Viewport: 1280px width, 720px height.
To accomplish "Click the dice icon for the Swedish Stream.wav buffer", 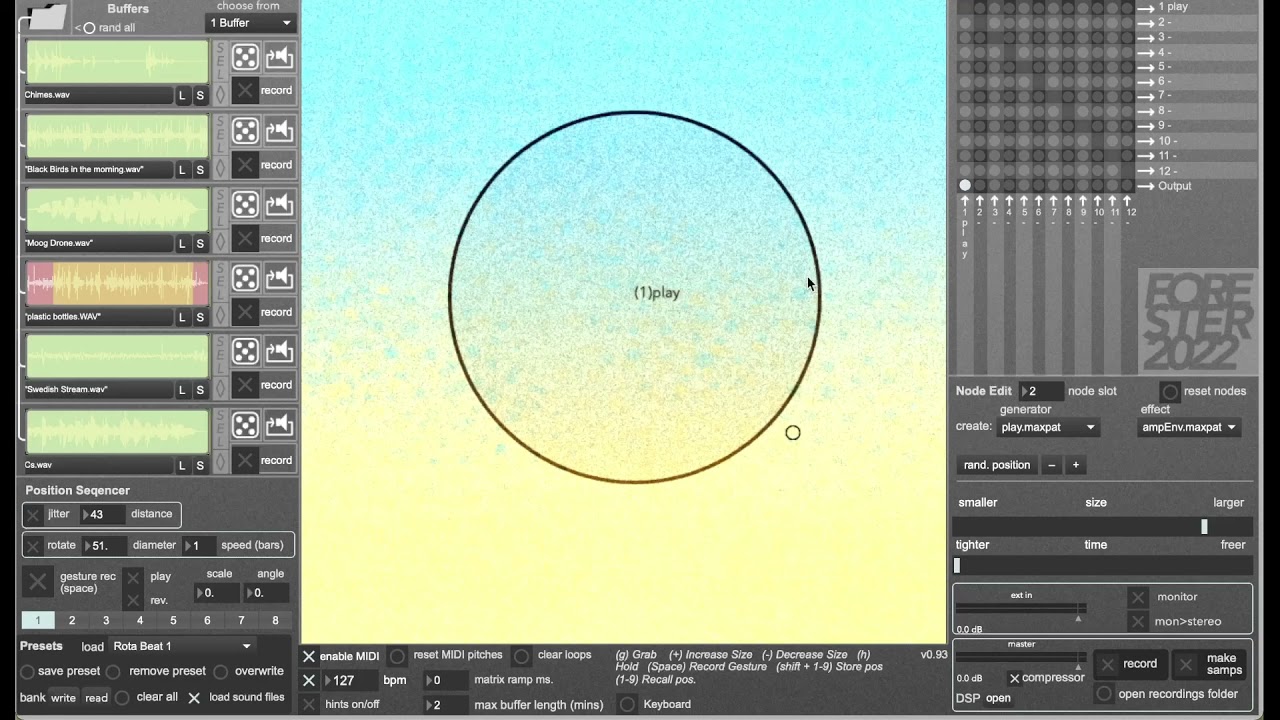I will (x=245, y=352).
